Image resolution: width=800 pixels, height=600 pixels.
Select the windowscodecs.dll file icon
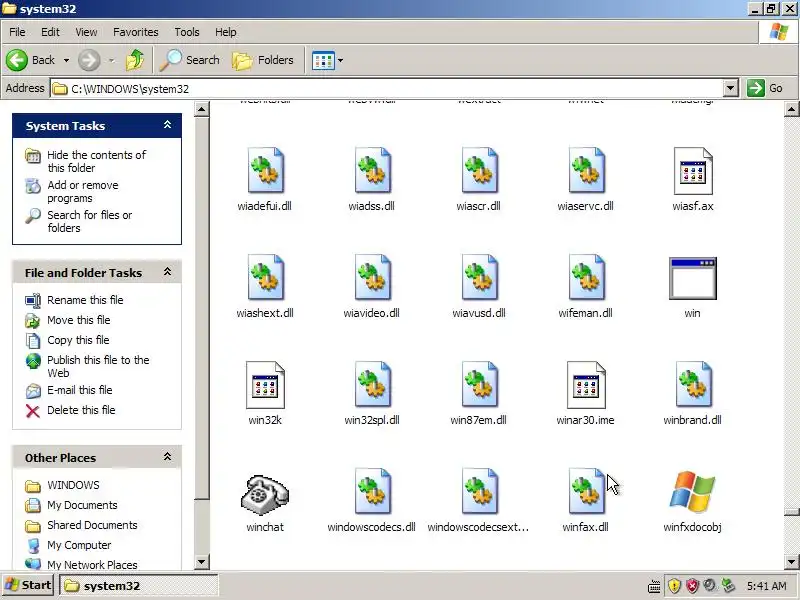(x=372, y=491)
